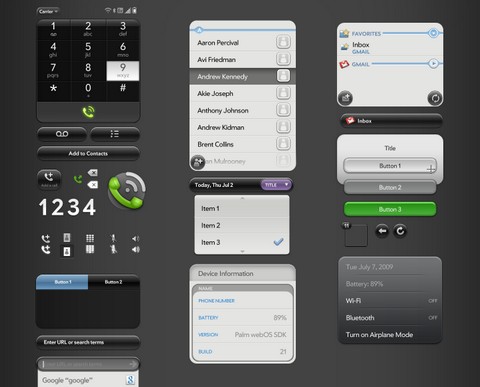Viewport: 480px width, 387px height.
Task: Select Item 1 in the popup list
Action: click(242, 209)
